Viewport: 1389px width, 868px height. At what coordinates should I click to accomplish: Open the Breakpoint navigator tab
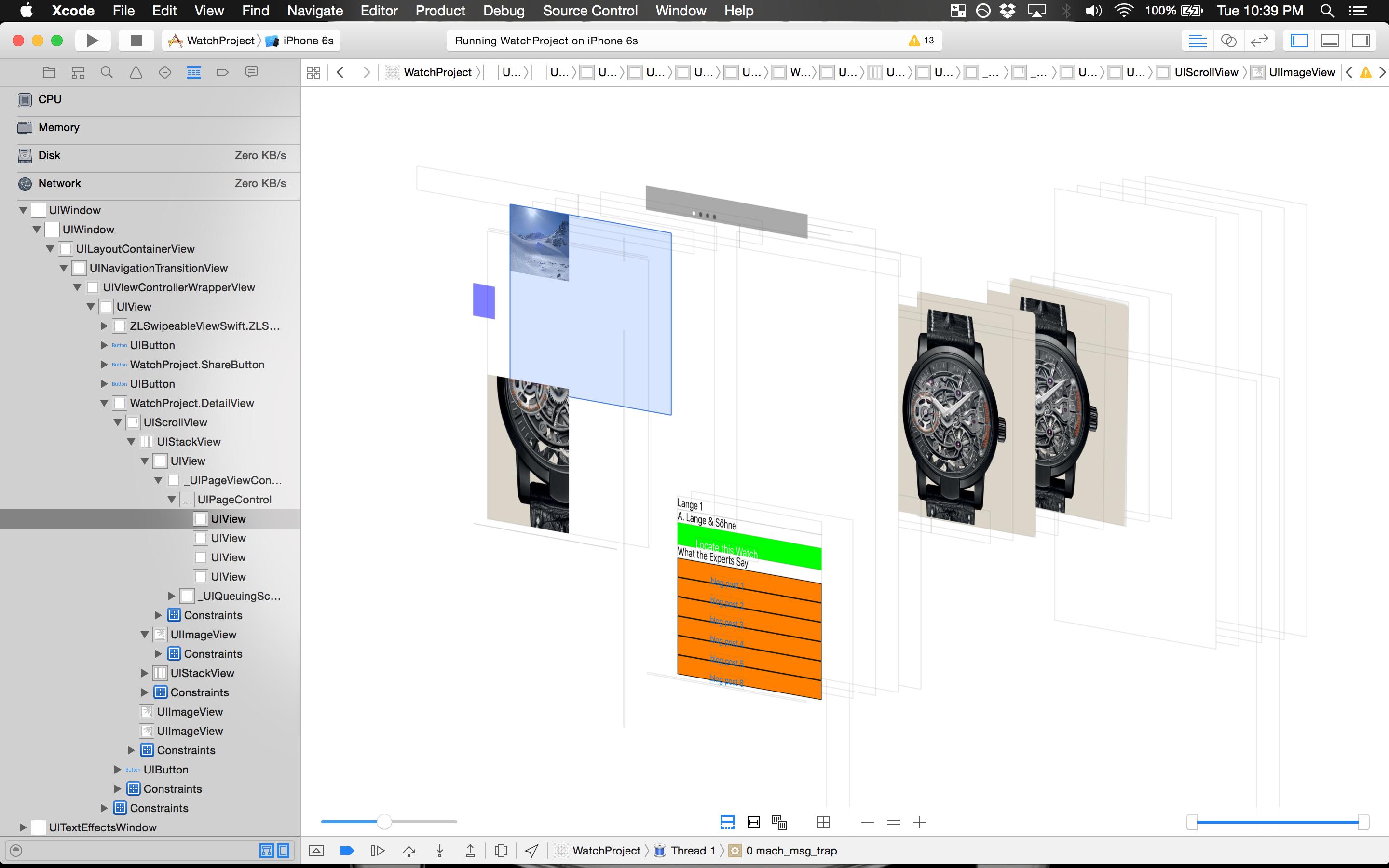222,72
